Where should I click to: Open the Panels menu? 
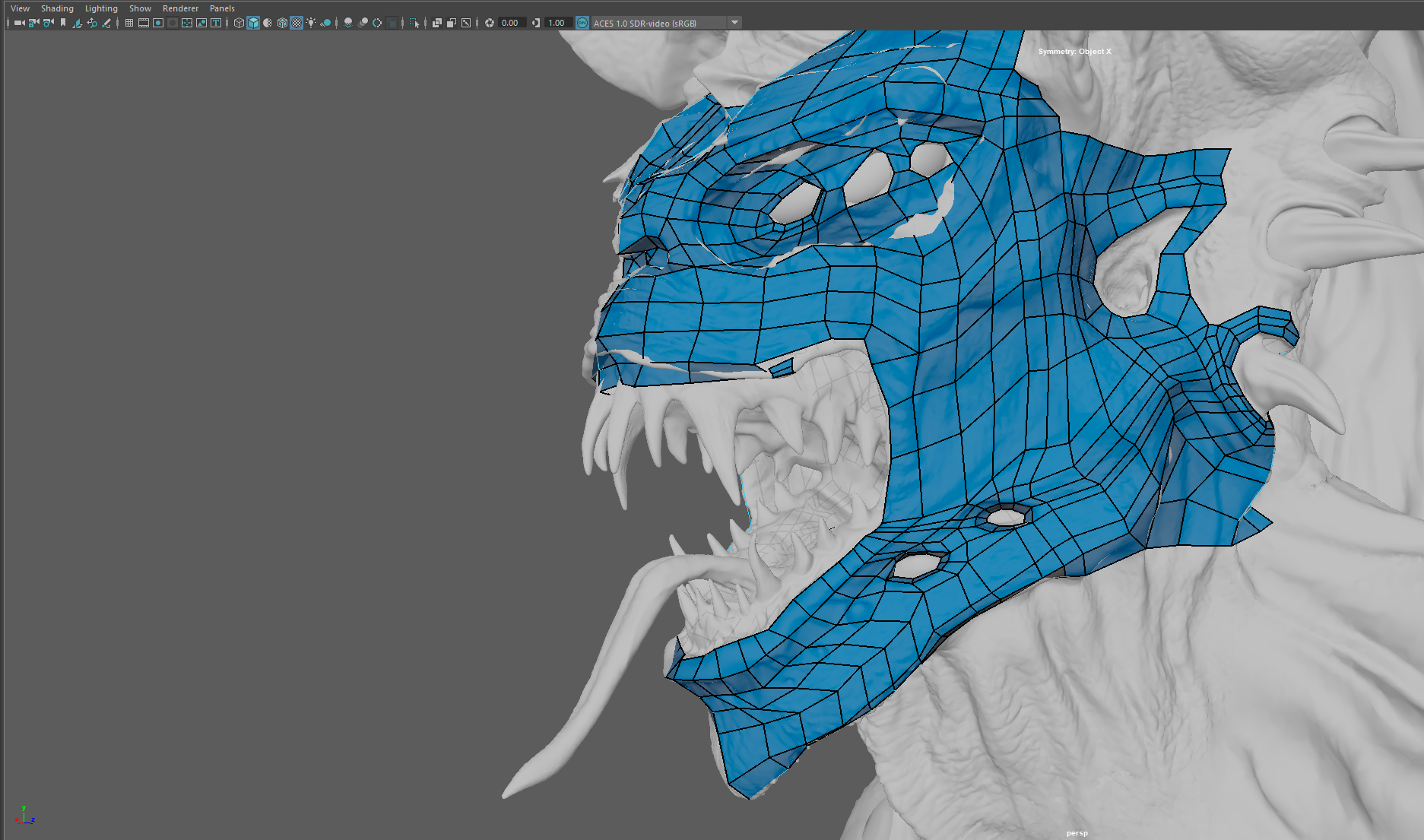(x=222, y=8)
